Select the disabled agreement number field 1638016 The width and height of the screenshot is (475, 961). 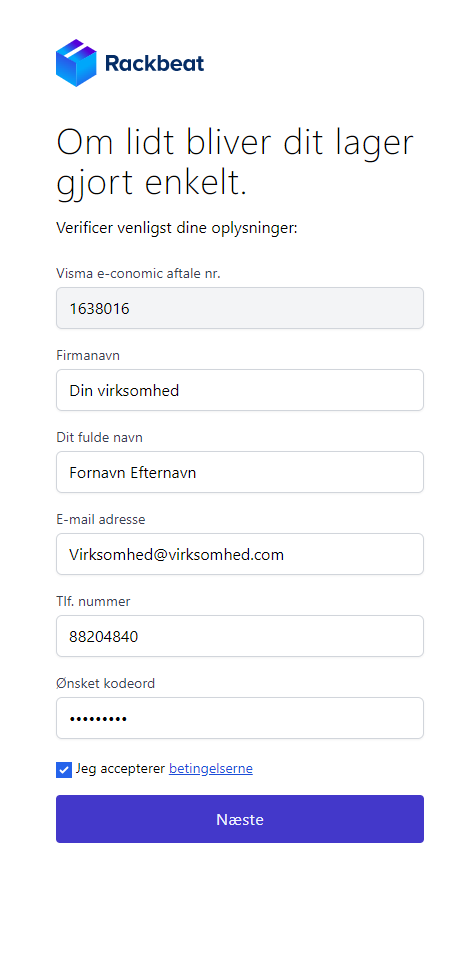[240, 308]
